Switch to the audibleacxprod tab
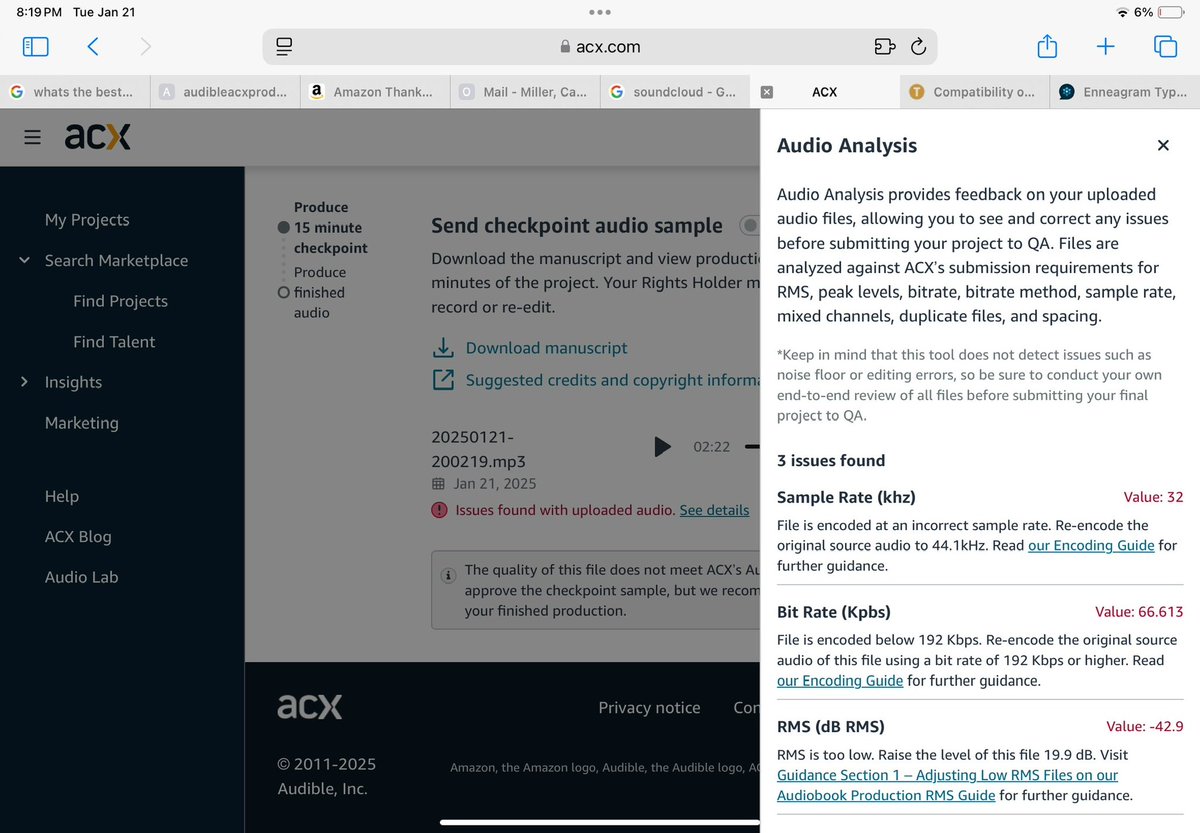 225,91
